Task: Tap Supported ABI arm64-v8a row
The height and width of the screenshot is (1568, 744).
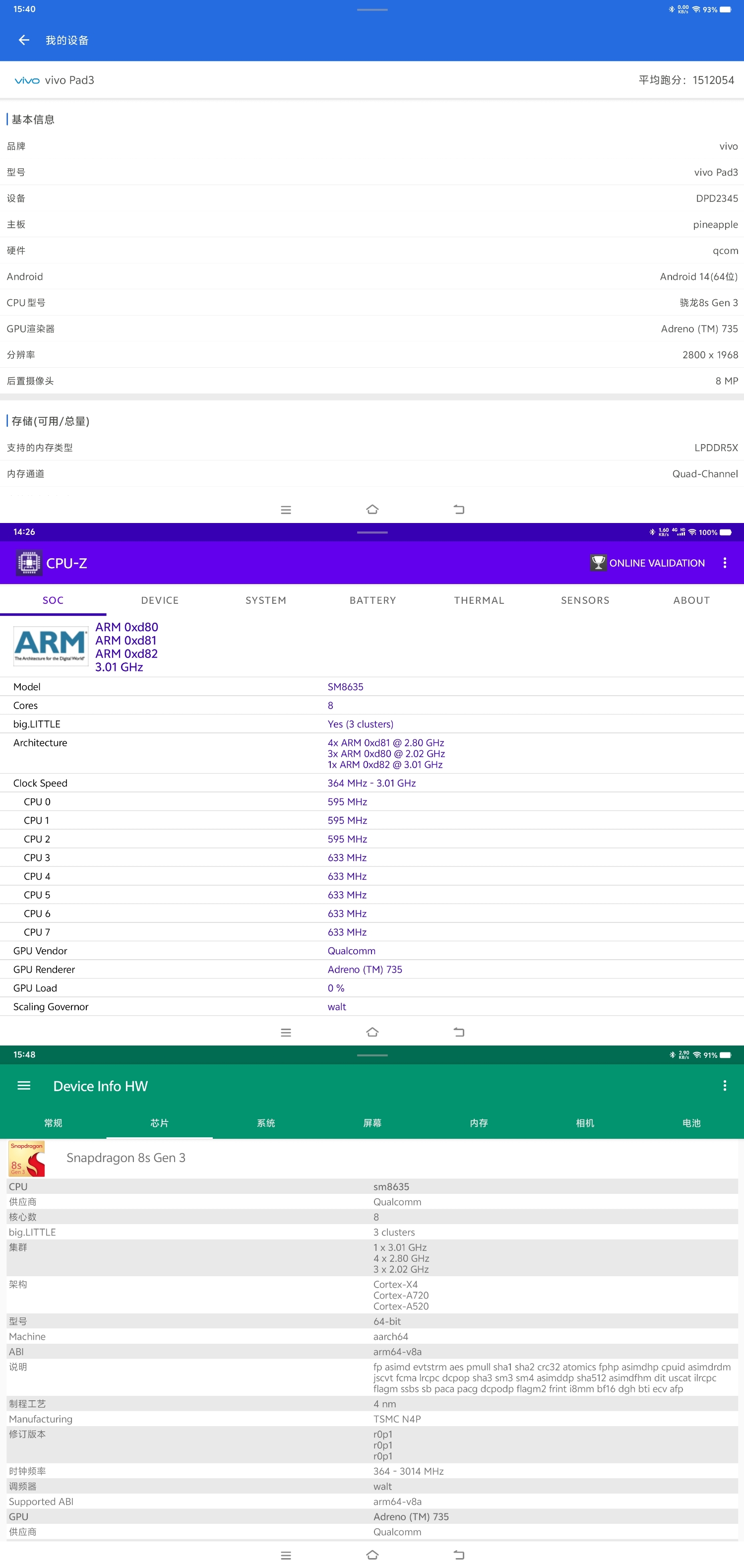Action: (x=372, y=1502)
